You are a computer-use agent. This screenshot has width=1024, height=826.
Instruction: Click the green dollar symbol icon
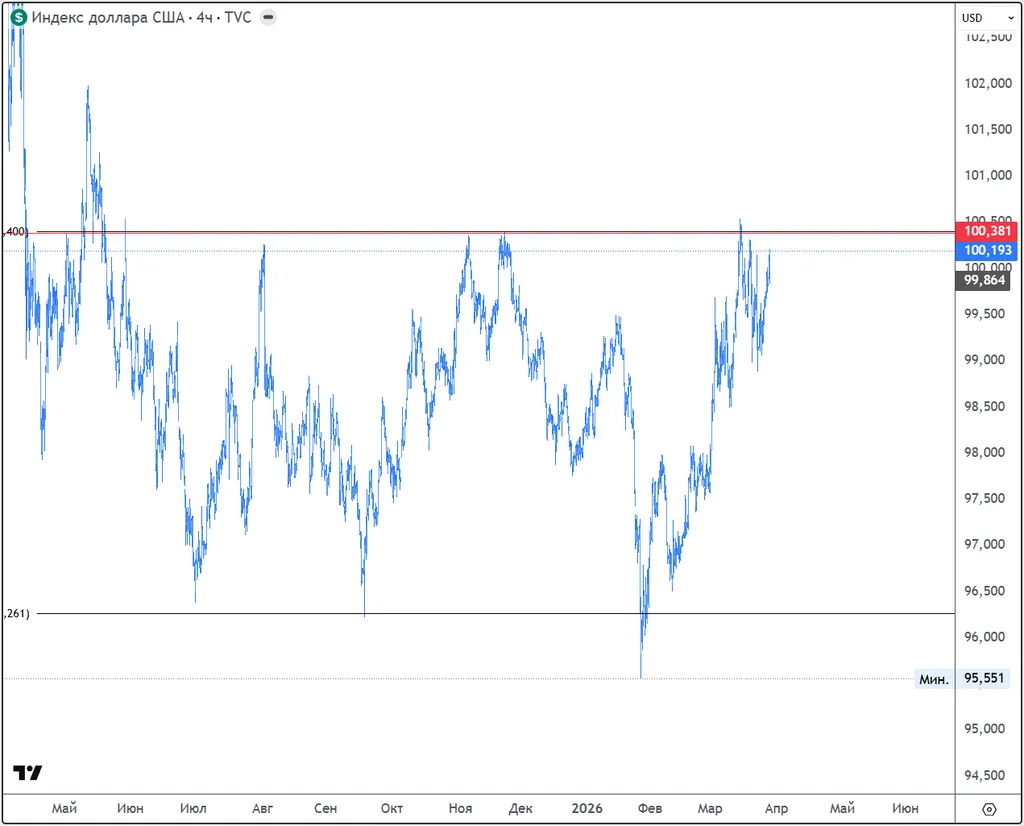click(19, 17)
